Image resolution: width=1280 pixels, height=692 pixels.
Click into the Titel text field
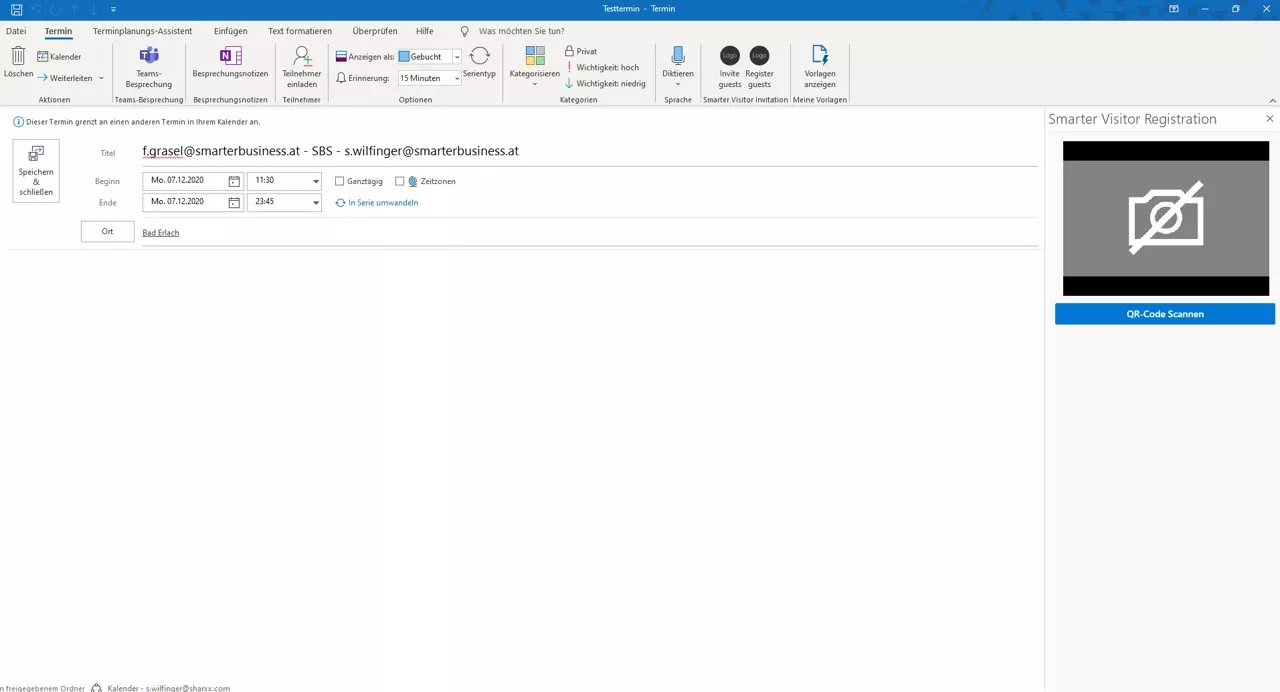point(588,152)
